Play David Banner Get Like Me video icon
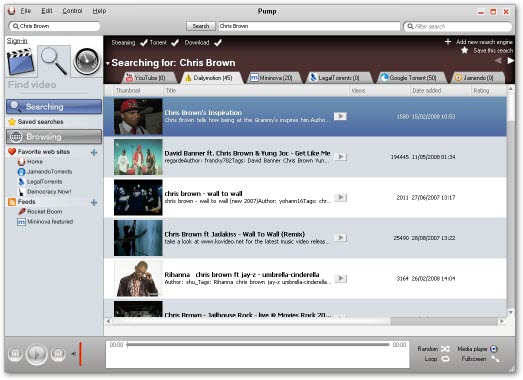The width and height of the screenshot is (523, 380). [x=340, y=156]
